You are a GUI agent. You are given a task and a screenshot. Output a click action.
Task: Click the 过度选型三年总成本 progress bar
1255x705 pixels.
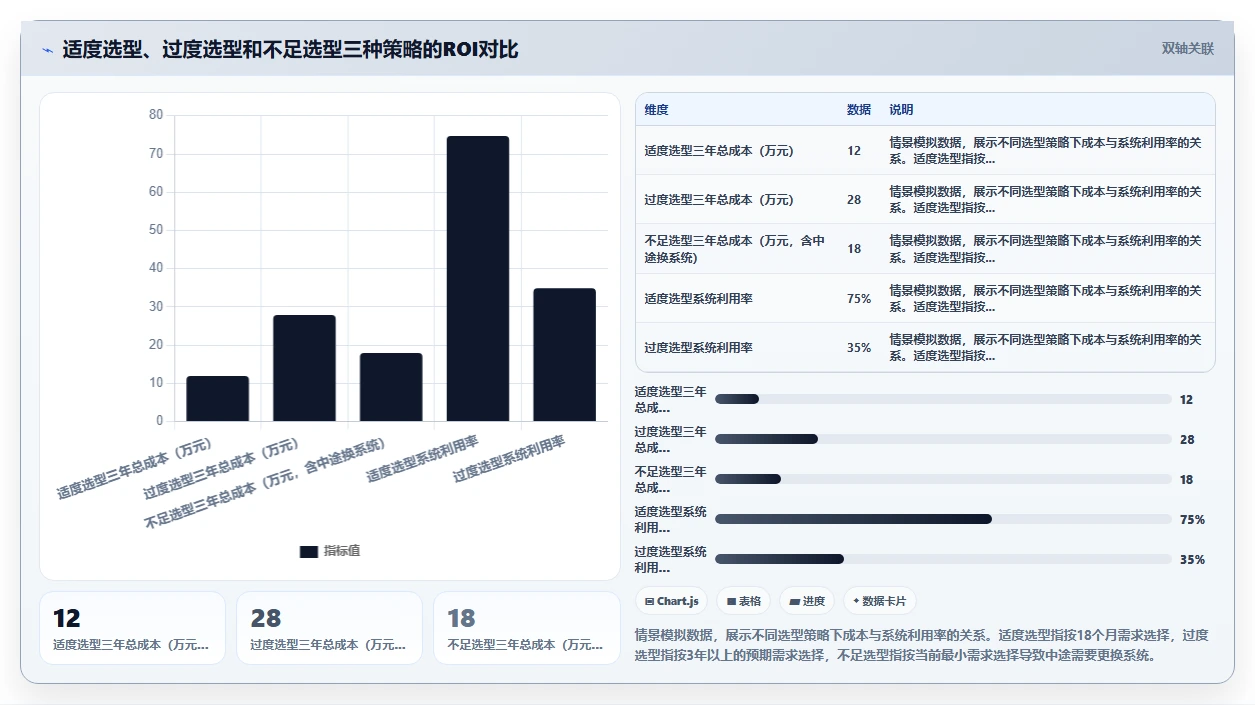point(943,439)
